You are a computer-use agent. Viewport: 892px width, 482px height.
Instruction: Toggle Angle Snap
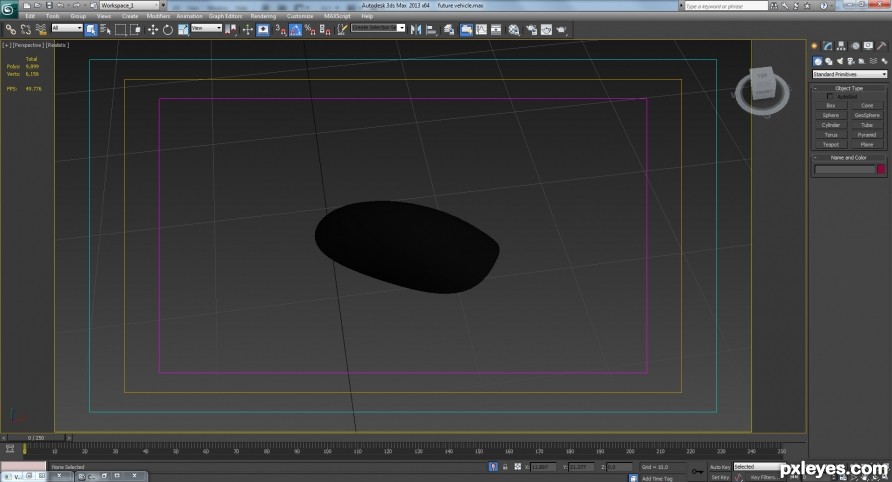click(x=295, y=30)
